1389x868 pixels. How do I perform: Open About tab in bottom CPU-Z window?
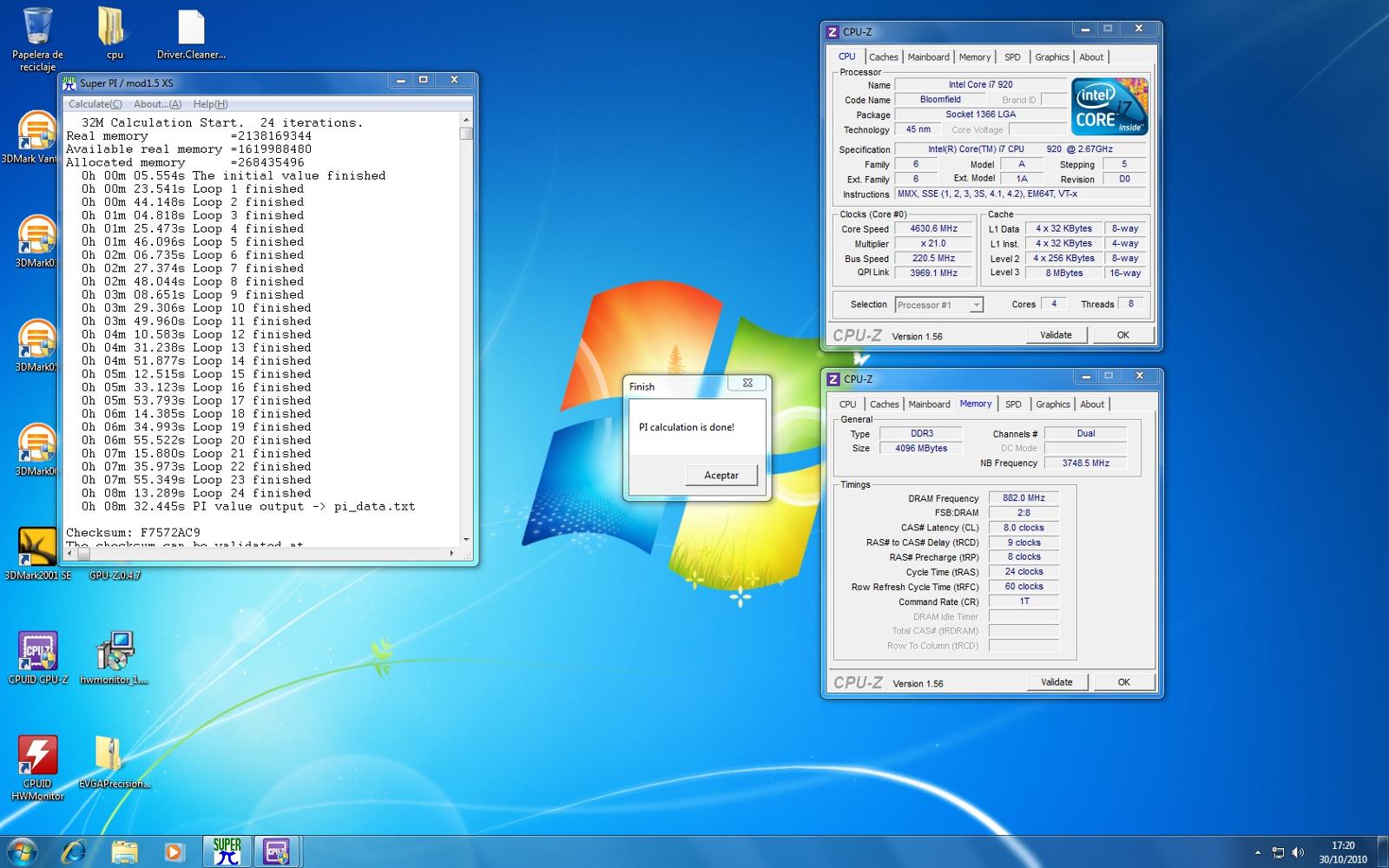[x=1092, y=404]
